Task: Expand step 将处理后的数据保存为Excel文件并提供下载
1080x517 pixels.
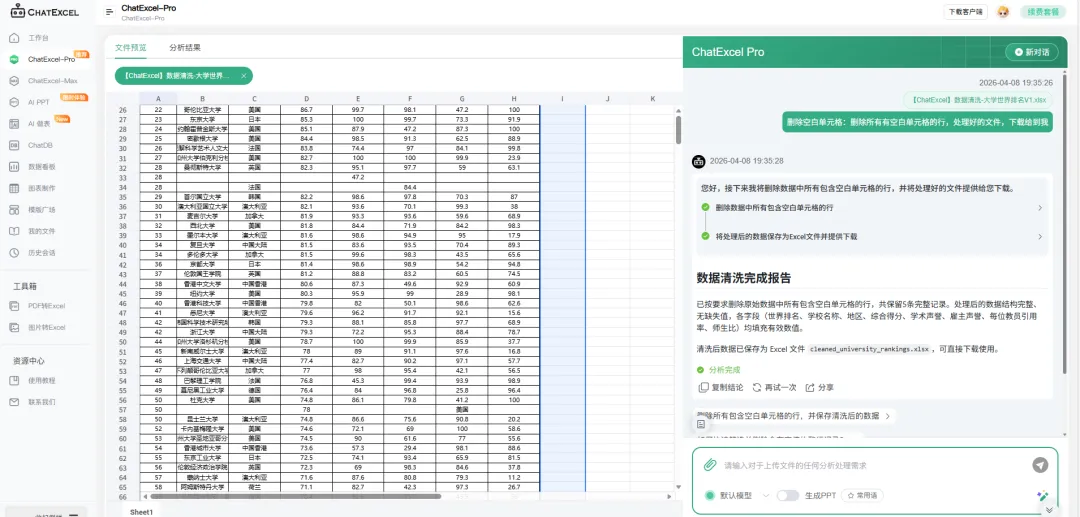Action: pyautogui.click(x=872, y=236)
